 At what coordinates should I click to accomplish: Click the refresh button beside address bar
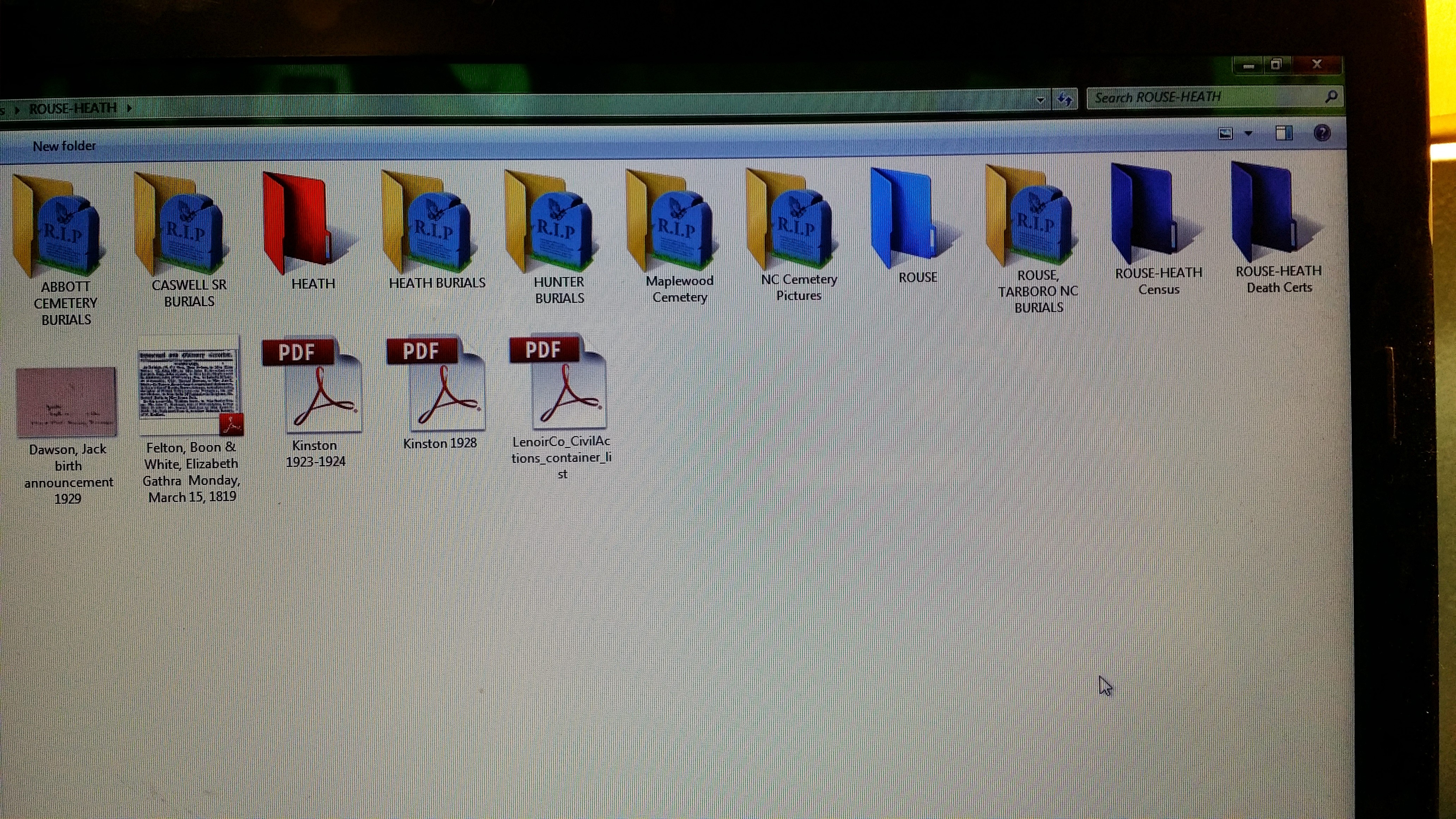(x=1065, y=100)
